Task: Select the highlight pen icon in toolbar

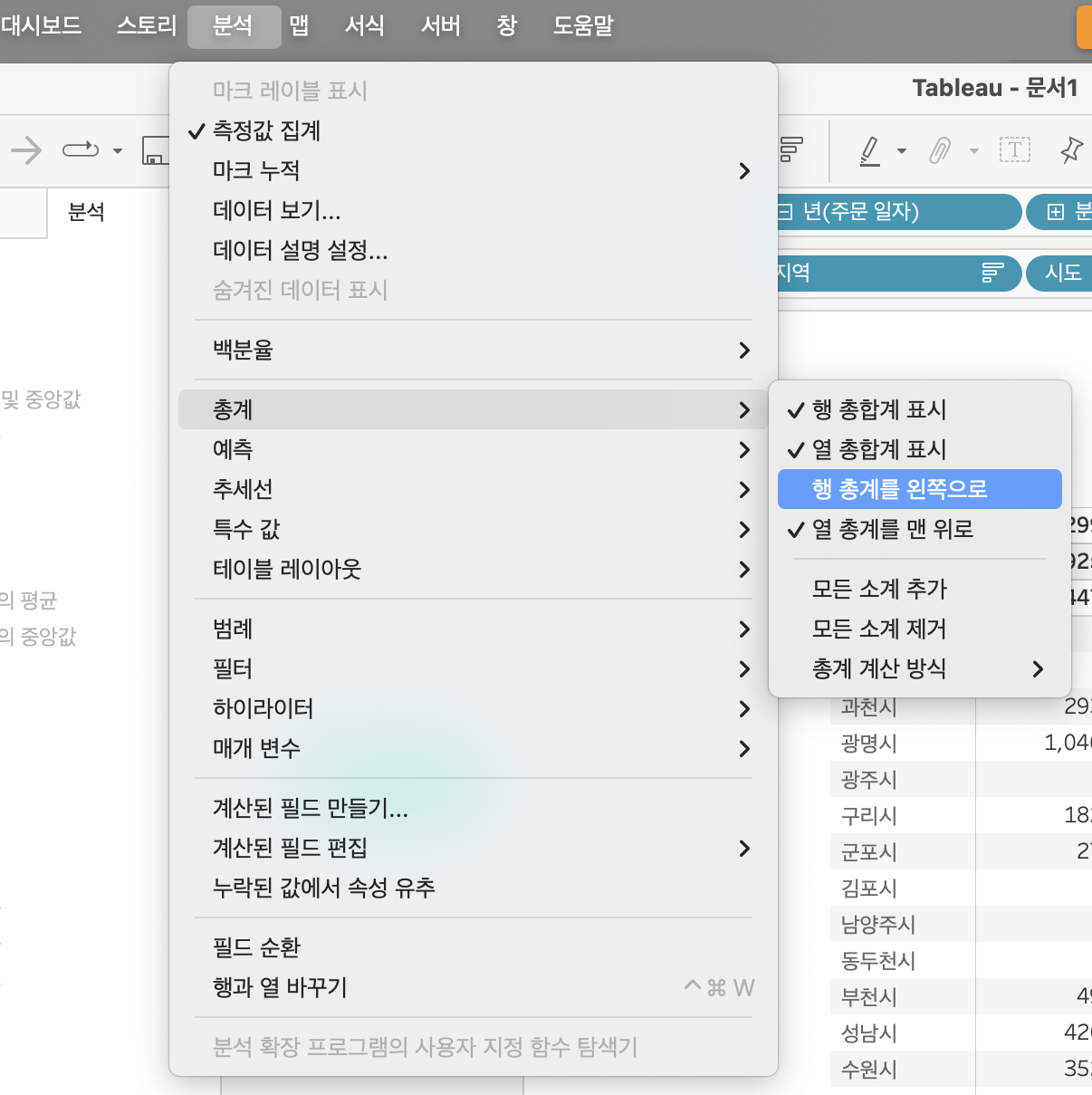Action: tap(870, 150)
